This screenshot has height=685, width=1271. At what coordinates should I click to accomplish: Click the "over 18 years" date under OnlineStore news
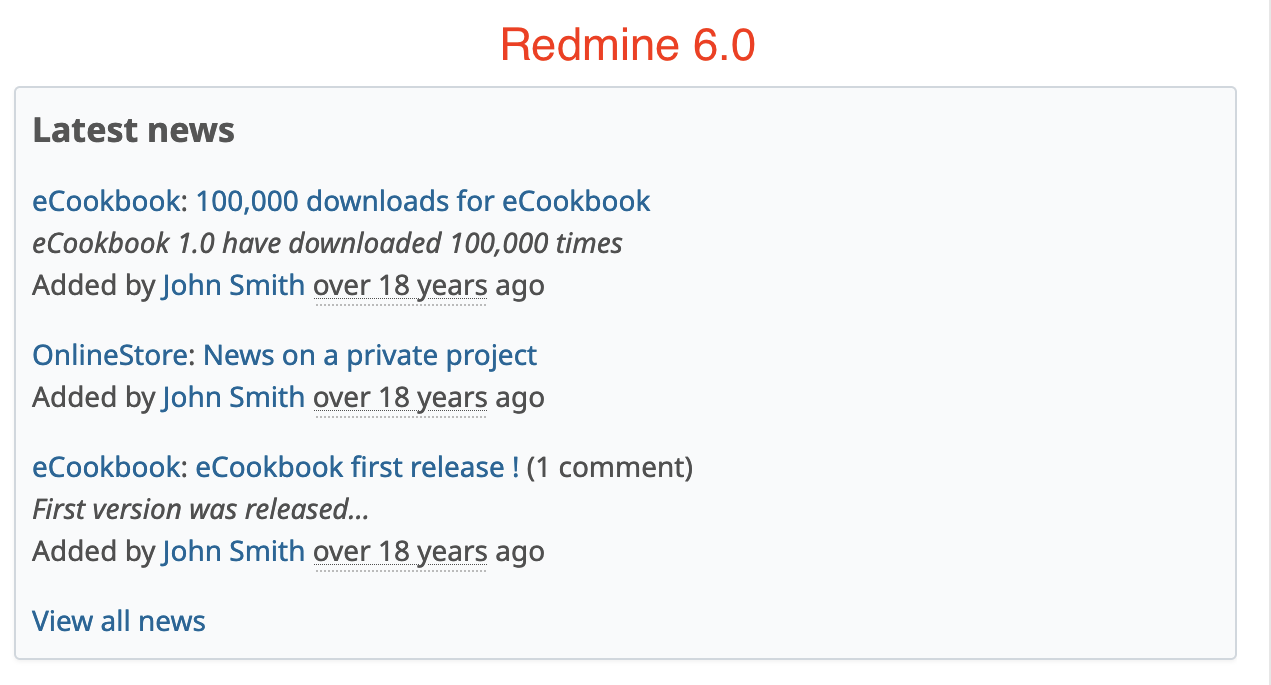pos(400,397)
